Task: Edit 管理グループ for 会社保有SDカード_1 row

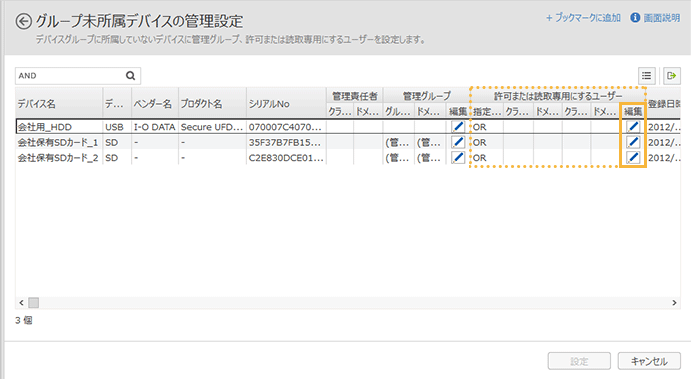Action: [458, 142]
